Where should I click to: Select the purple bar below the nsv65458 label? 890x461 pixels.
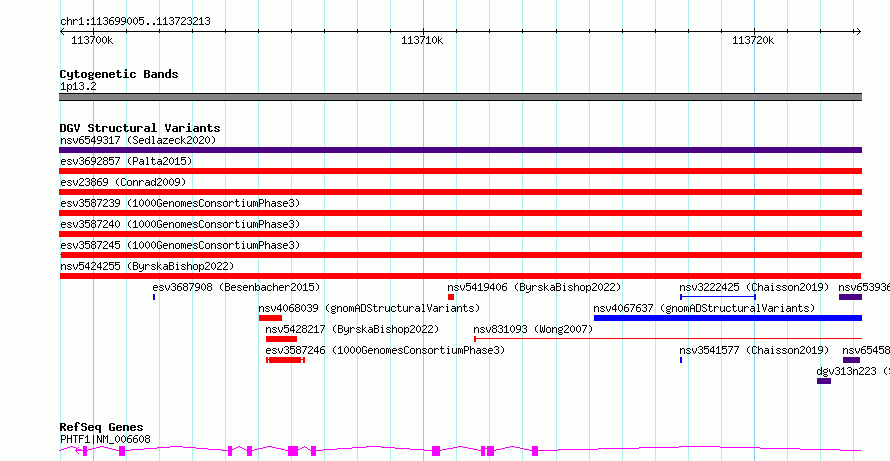[851, 360]
